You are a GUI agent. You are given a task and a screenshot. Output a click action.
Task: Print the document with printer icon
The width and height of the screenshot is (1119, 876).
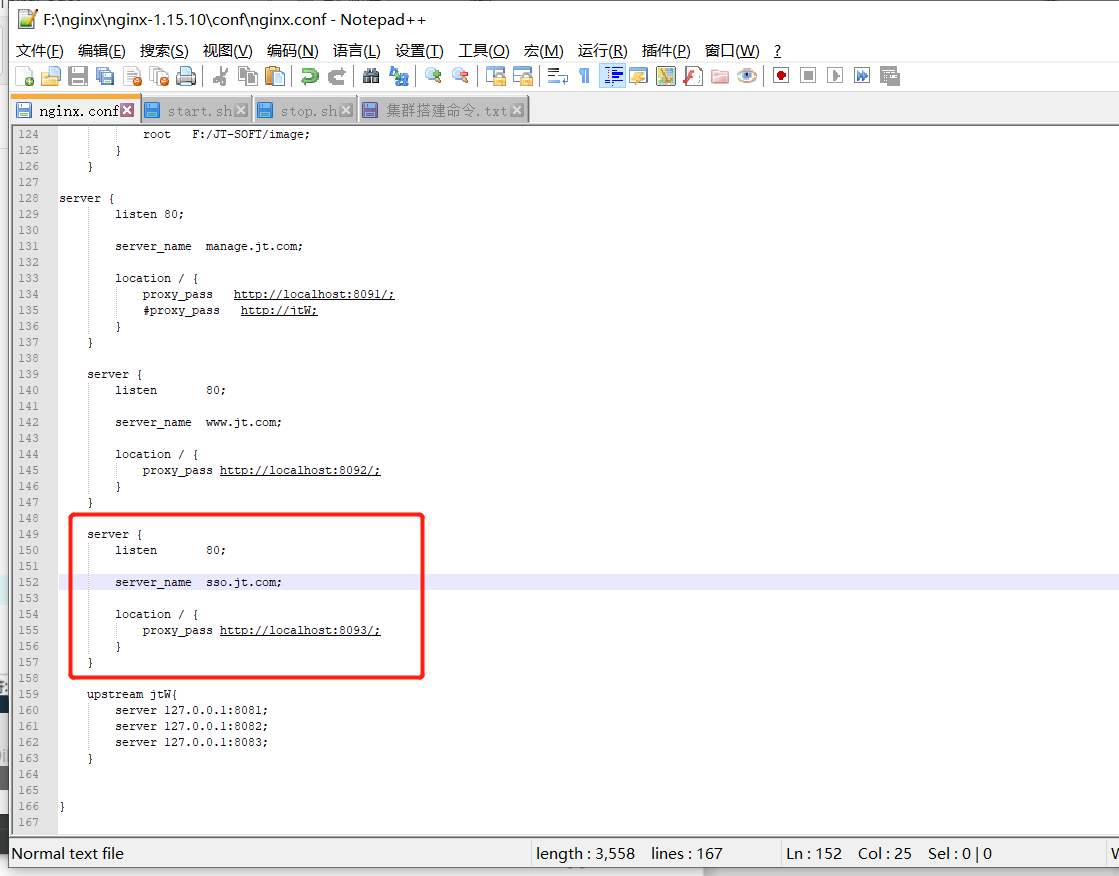click(186, 76)
